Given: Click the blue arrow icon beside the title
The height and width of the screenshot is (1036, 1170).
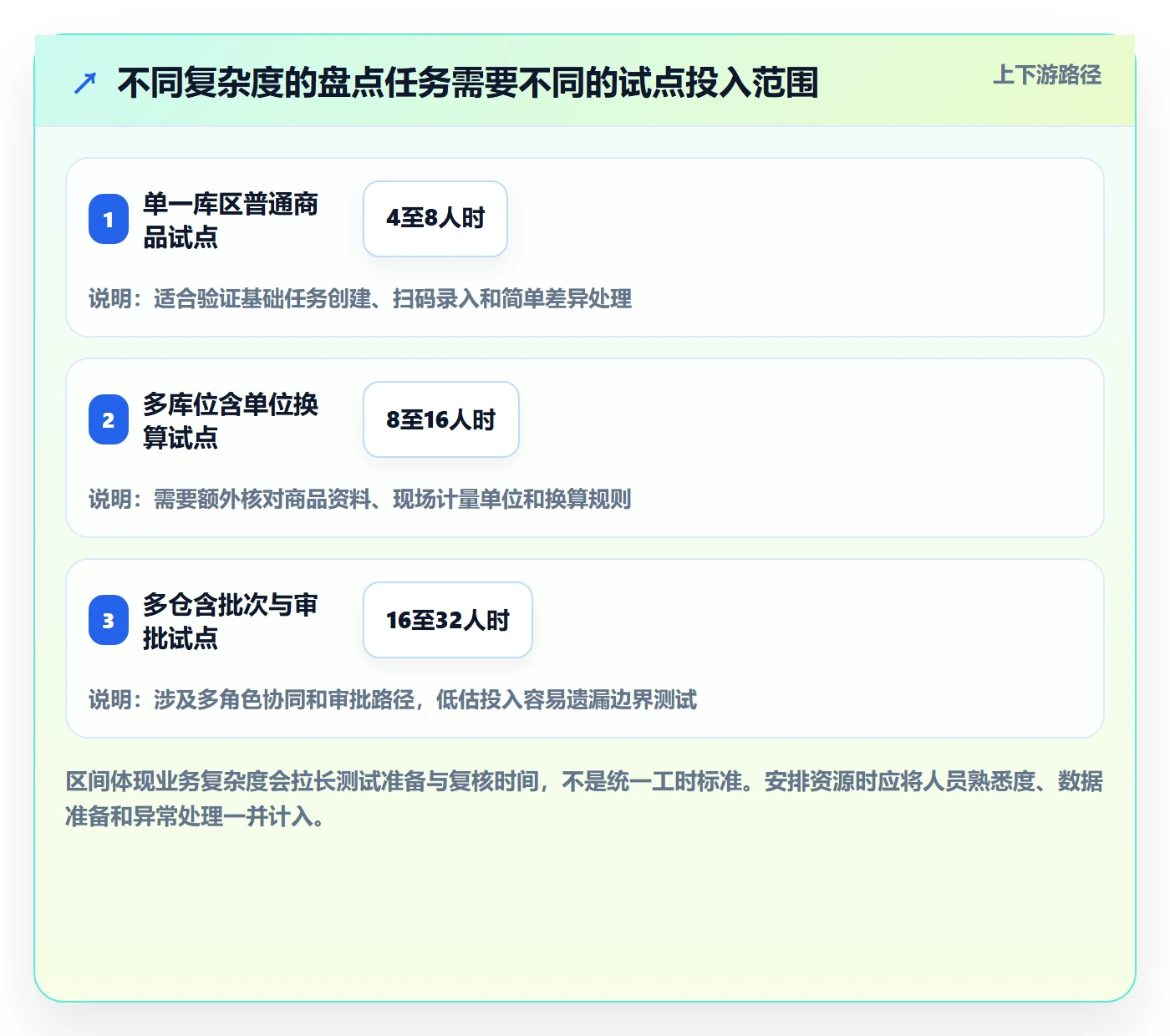Looking at the screenshot, I should [x=85, y=83].
